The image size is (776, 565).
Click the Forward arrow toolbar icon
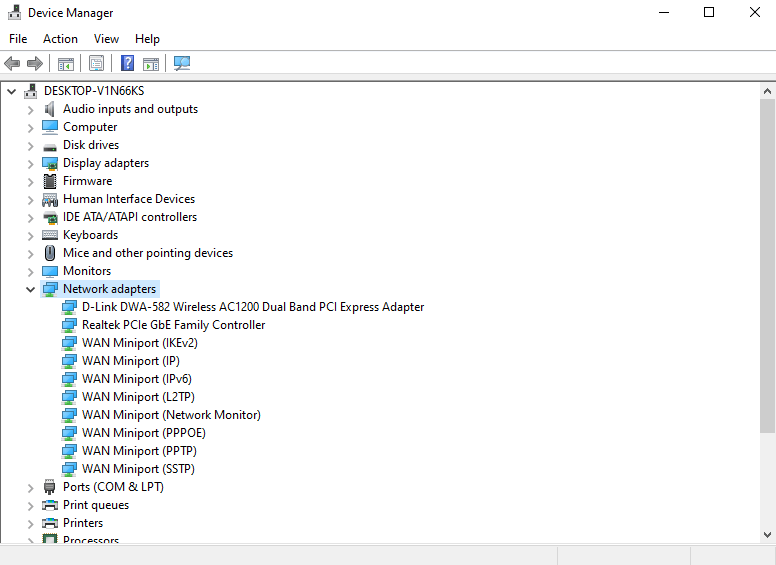click(x=35, y=63)
